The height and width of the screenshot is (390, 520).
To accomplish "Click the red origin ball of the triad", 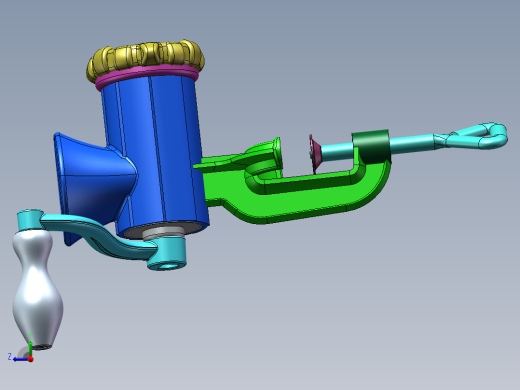I will coord(31,359).
